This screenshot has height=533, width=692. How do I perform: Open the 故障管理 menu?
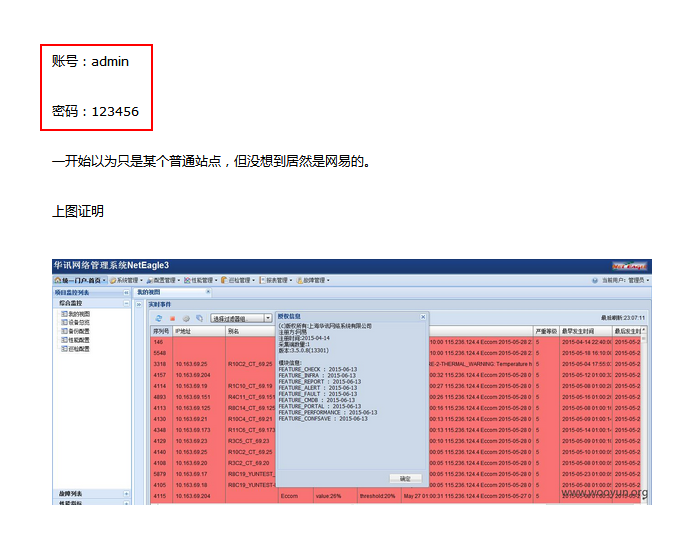point(313,280)
